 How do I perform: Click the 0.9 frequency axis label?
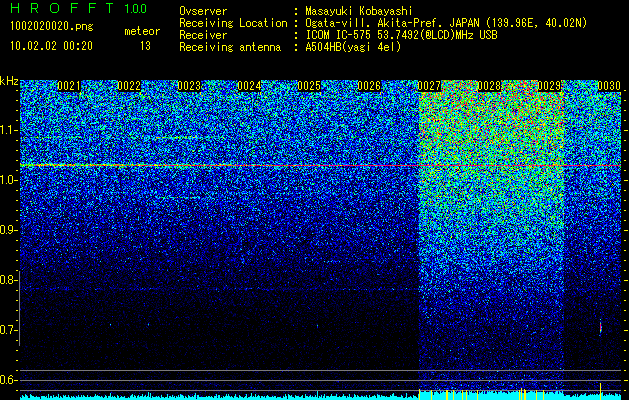point(7,230)
